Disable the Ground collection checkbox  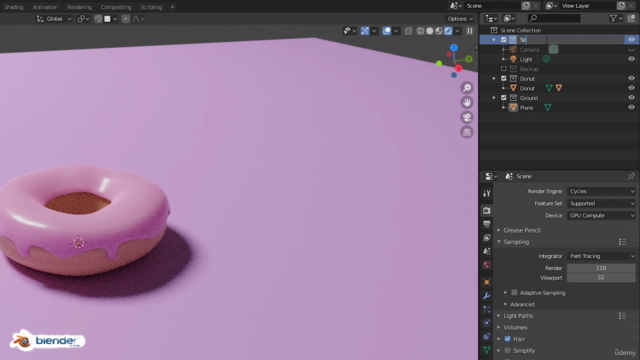pyautogui.click(x=504, y=98)
